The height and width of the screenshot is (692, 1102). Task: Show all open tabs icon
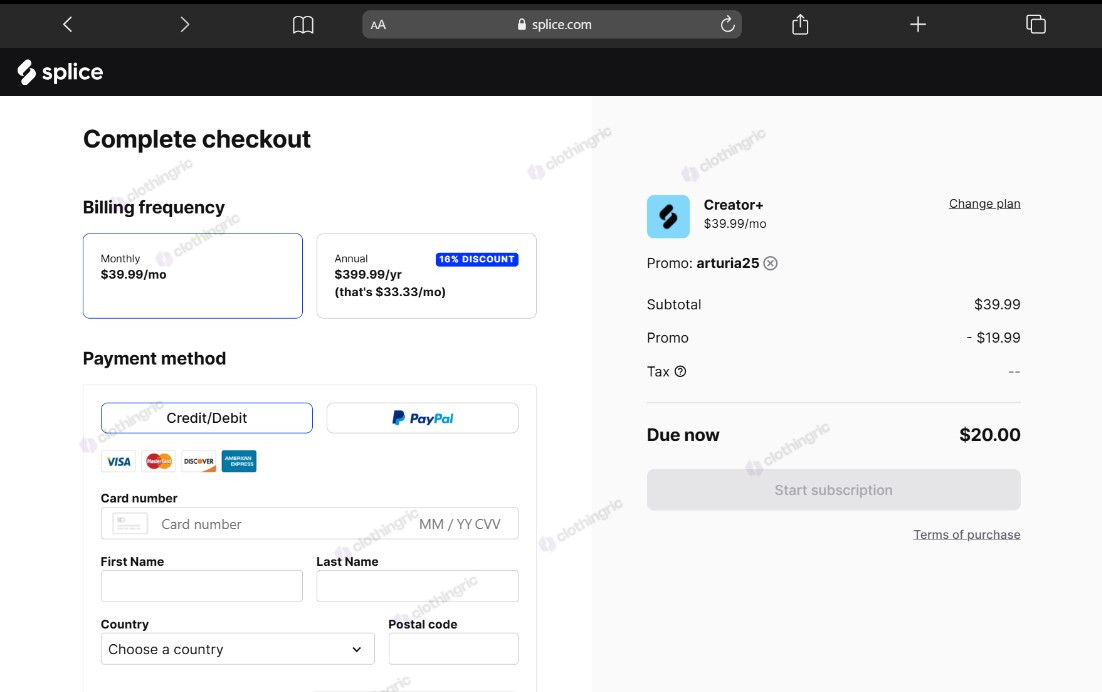(x=1036, y=25)
